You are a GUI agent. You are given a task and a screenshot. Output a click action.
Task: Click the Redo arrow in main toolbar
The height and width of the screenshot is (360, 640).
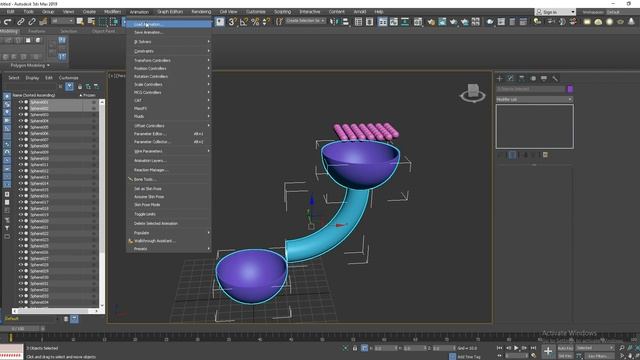click(x=7, y=22)
